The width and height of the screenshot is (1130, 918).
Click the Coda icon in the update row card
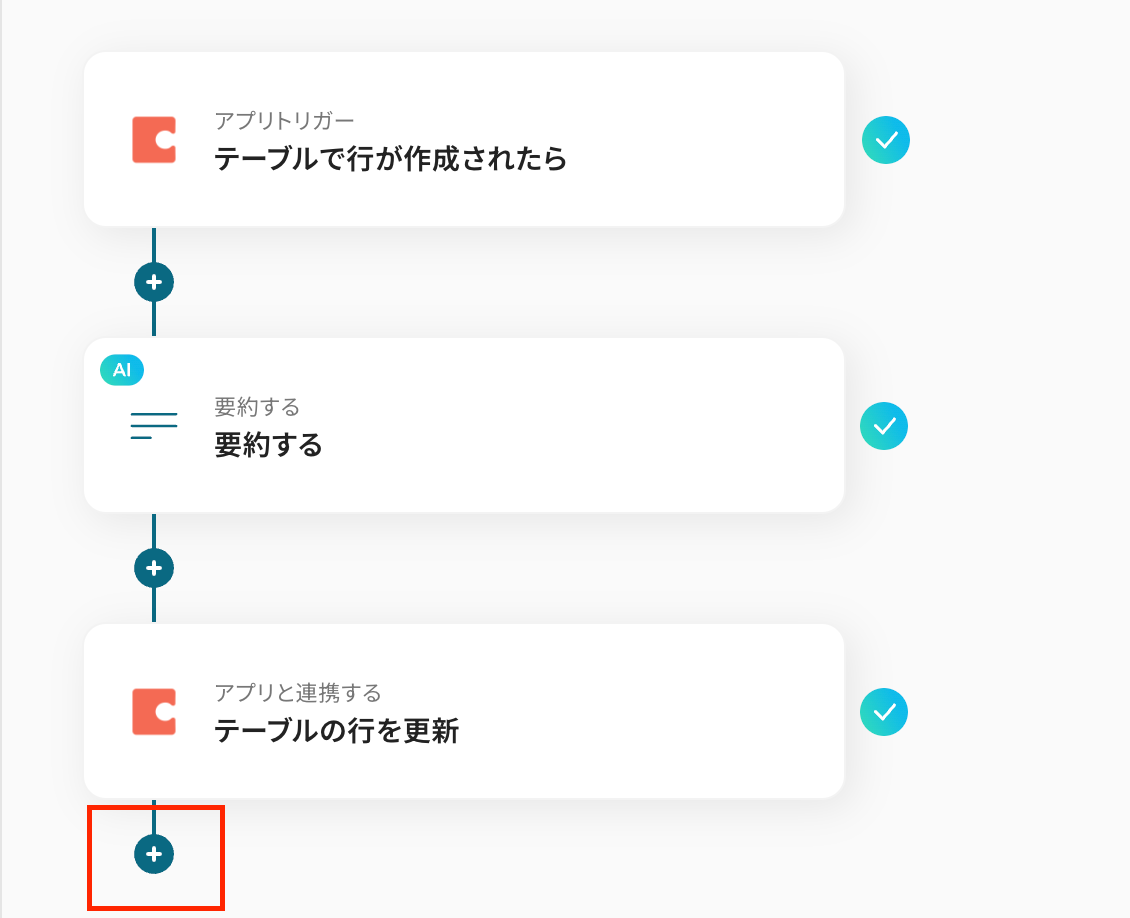pos(154,712)
